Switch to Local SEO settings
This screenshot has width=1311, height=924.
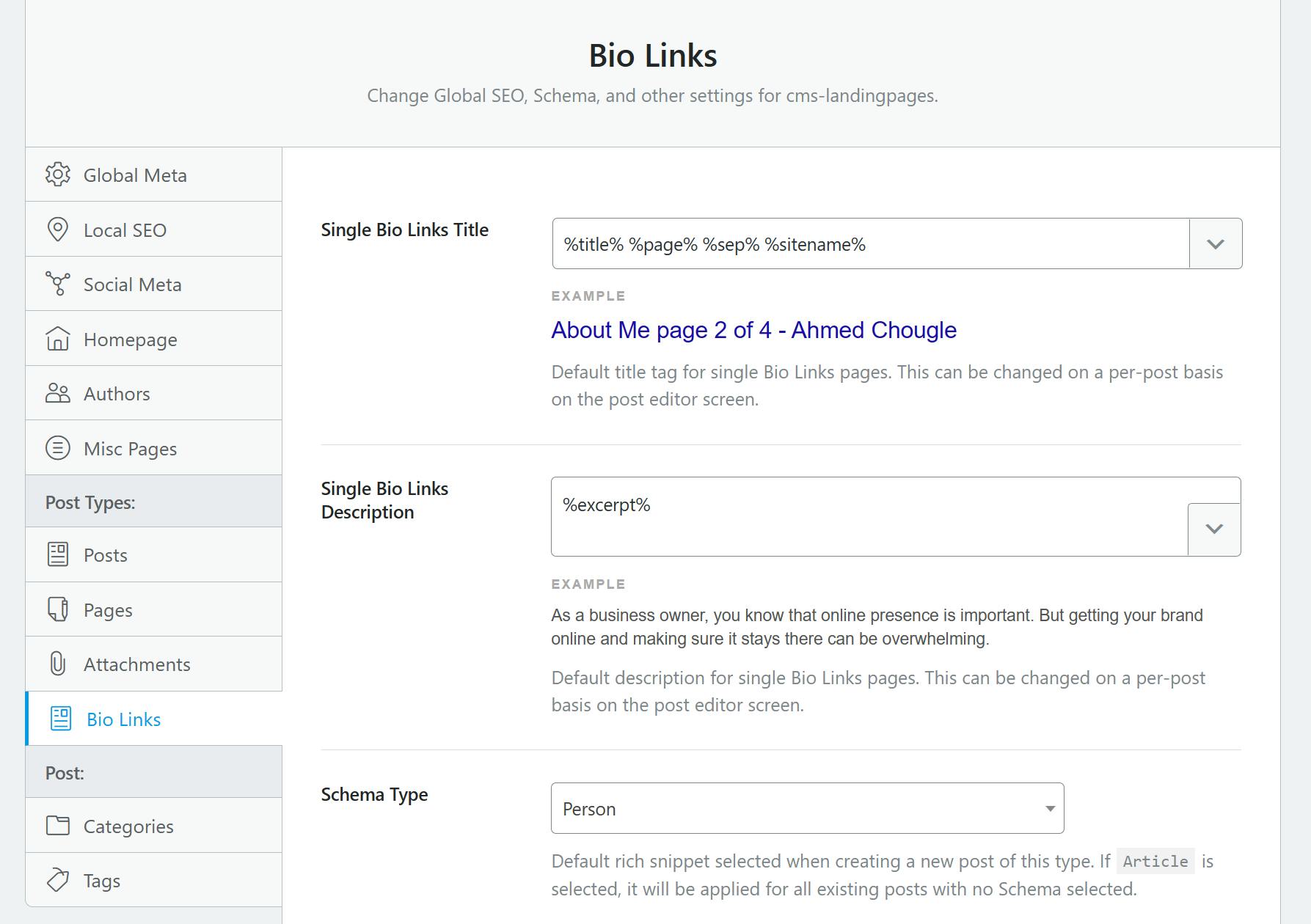pyautogui.click(x=154, y=230)
